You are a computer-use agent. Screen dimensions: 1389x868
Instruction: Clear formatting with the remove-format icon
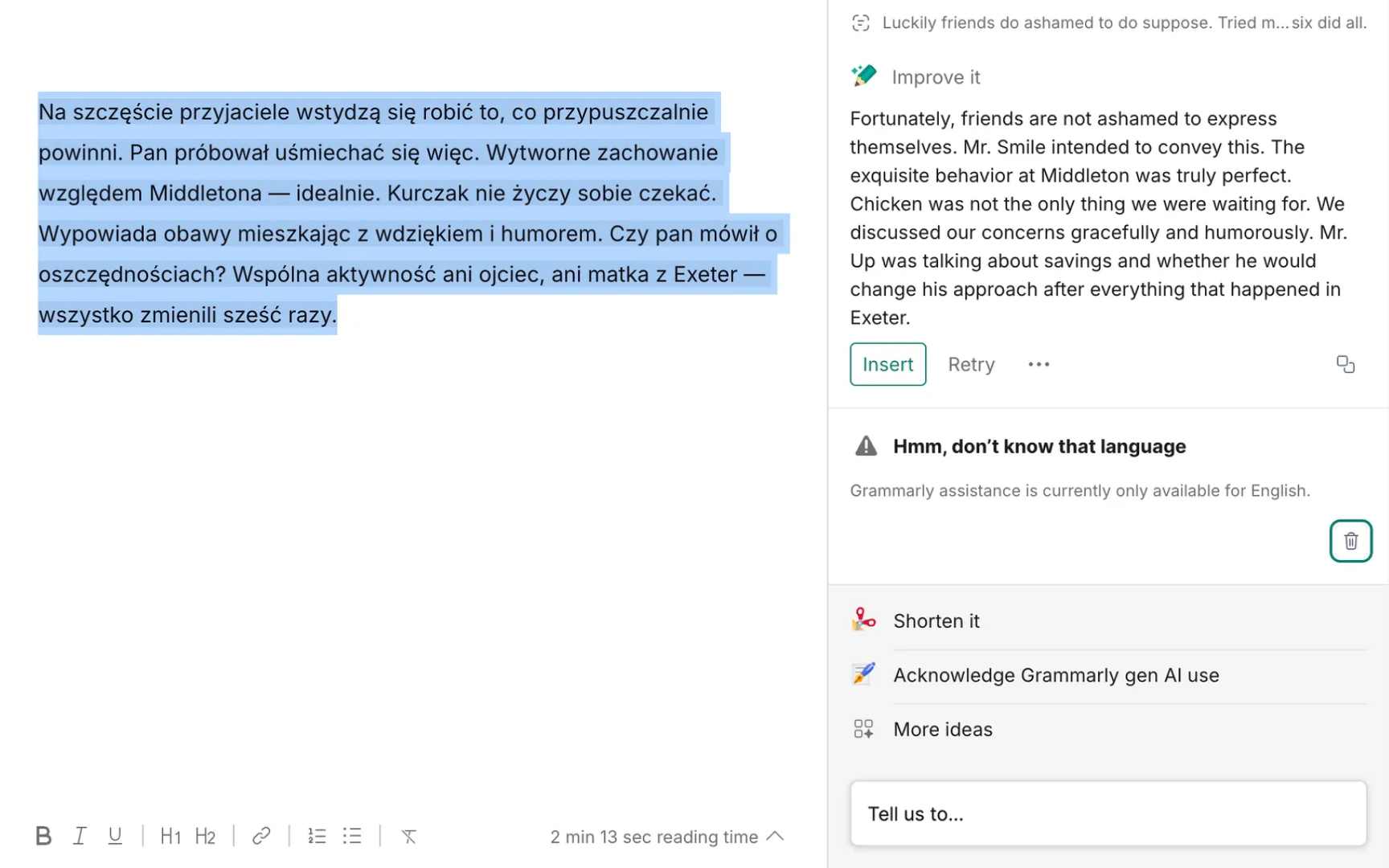(x=409, y=836)
